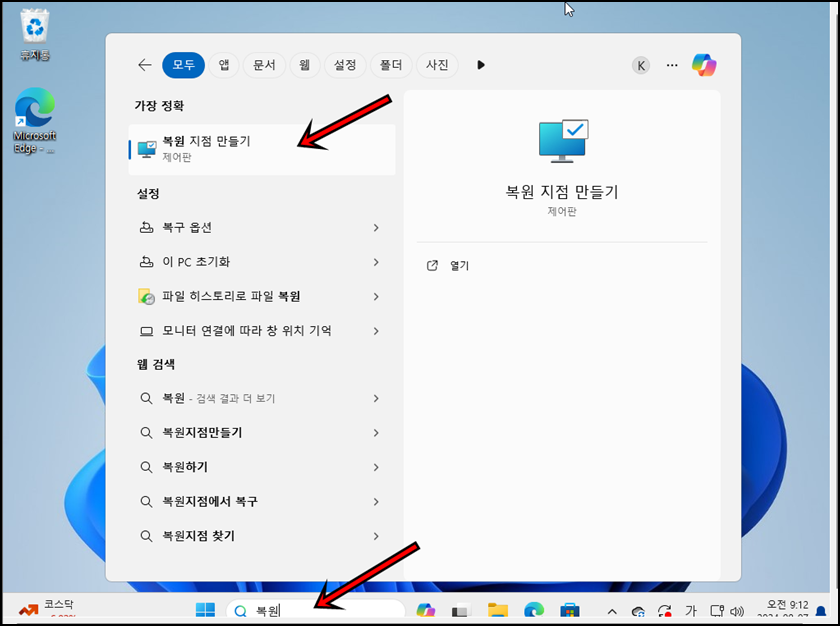840x626 pixels.
Task: Expand chevron next to 복구 옵션
Action: coord(376,228)
